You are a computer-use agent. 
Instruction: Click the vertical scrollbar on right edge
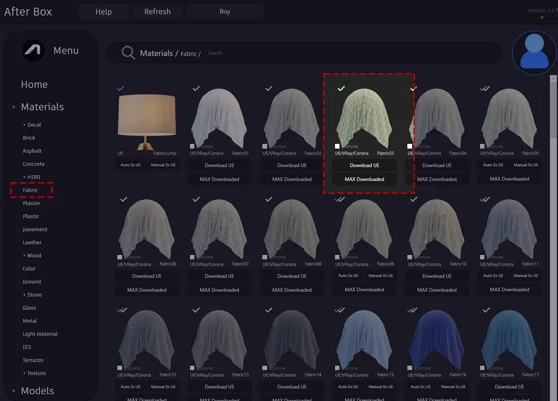pyautogui.click(x=553, y=107)
